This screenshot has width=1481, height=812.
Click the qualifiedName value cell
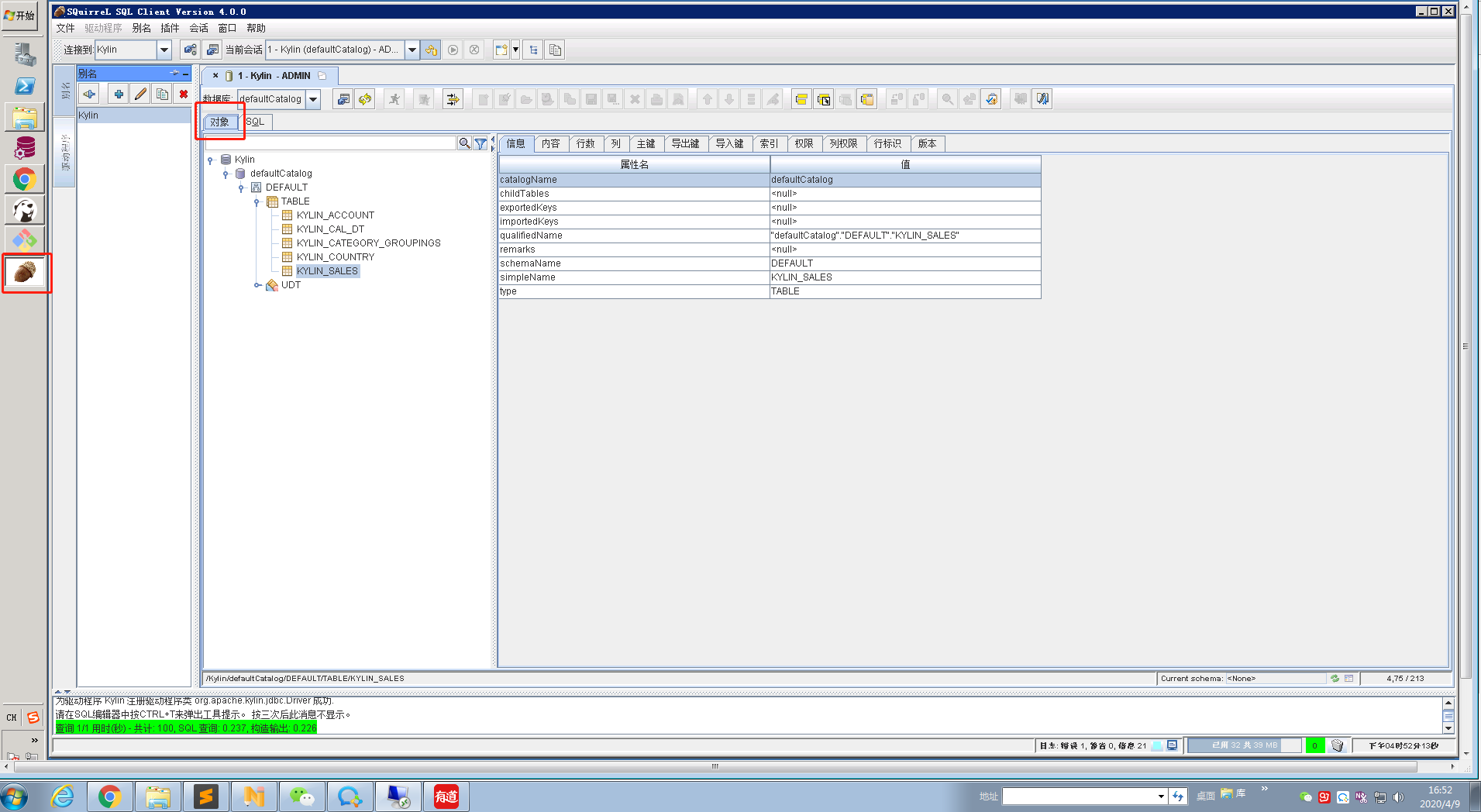[x=905, y=236]
